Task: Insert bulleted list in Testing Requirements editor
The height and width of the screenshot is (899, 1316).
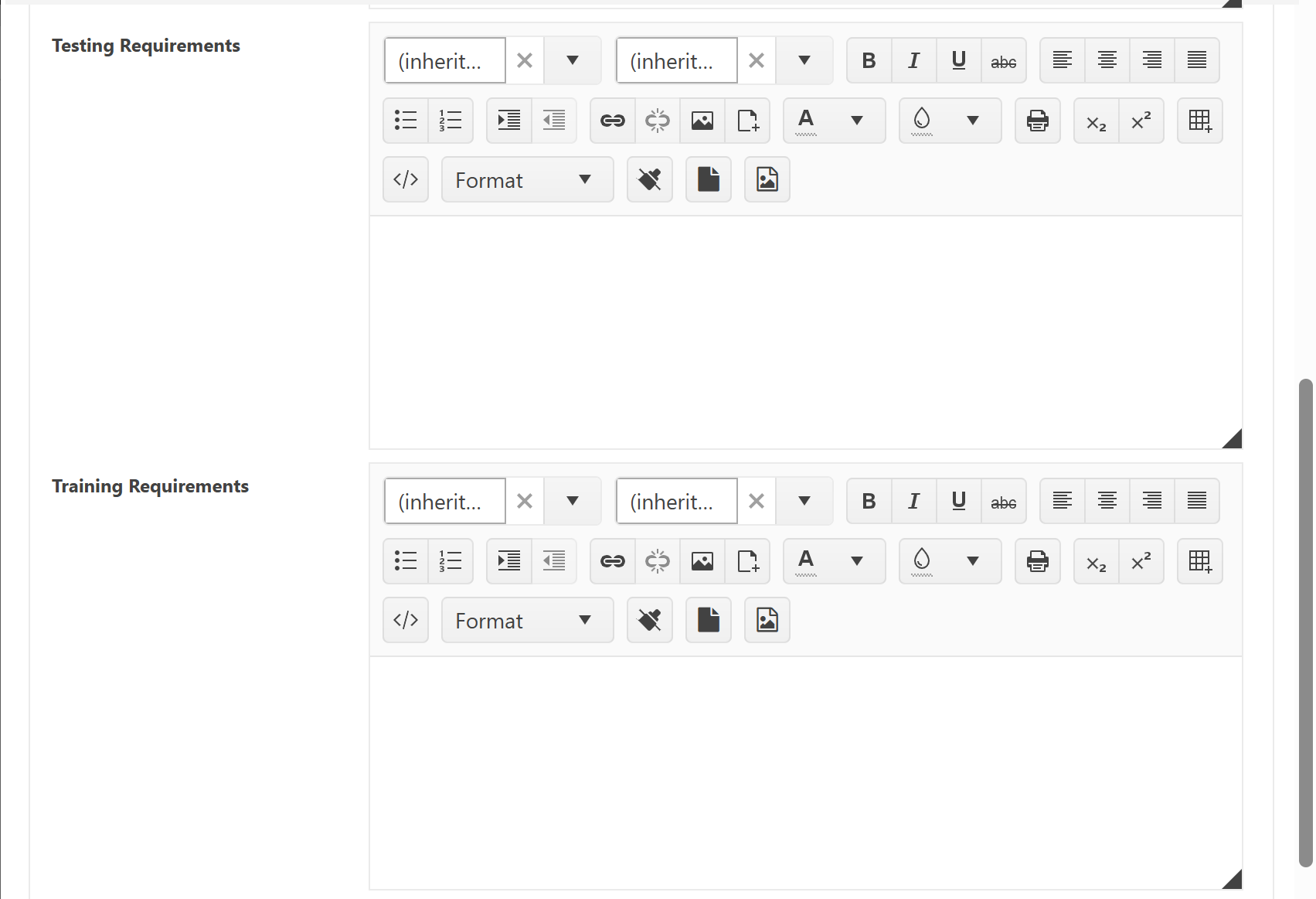Action: (406, 121)
